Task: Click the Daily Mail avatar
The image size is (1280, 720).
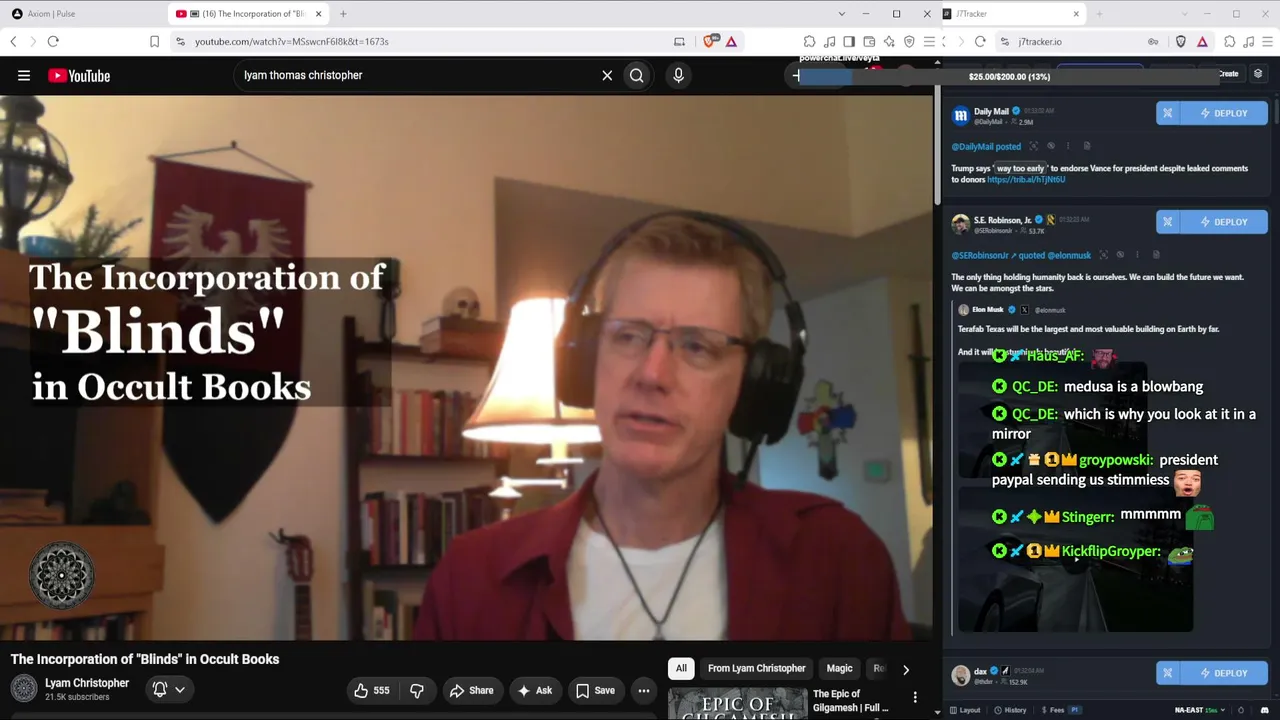Action: coord(960,115)
